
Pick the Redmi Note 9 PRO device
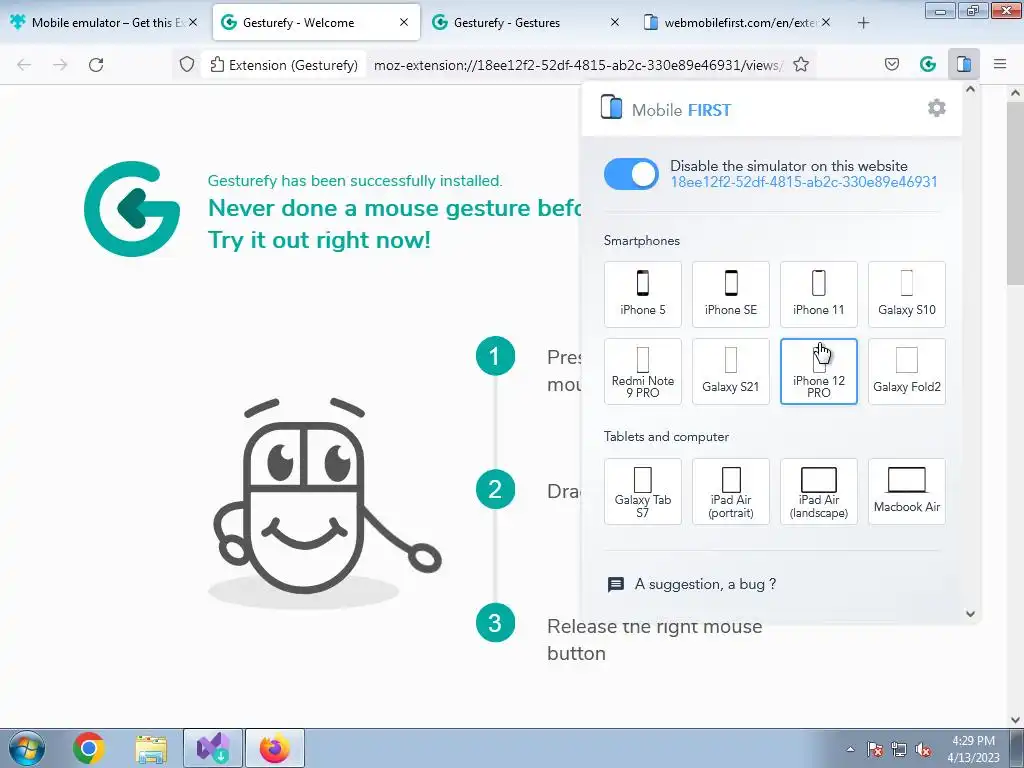(x=643, y=372)
